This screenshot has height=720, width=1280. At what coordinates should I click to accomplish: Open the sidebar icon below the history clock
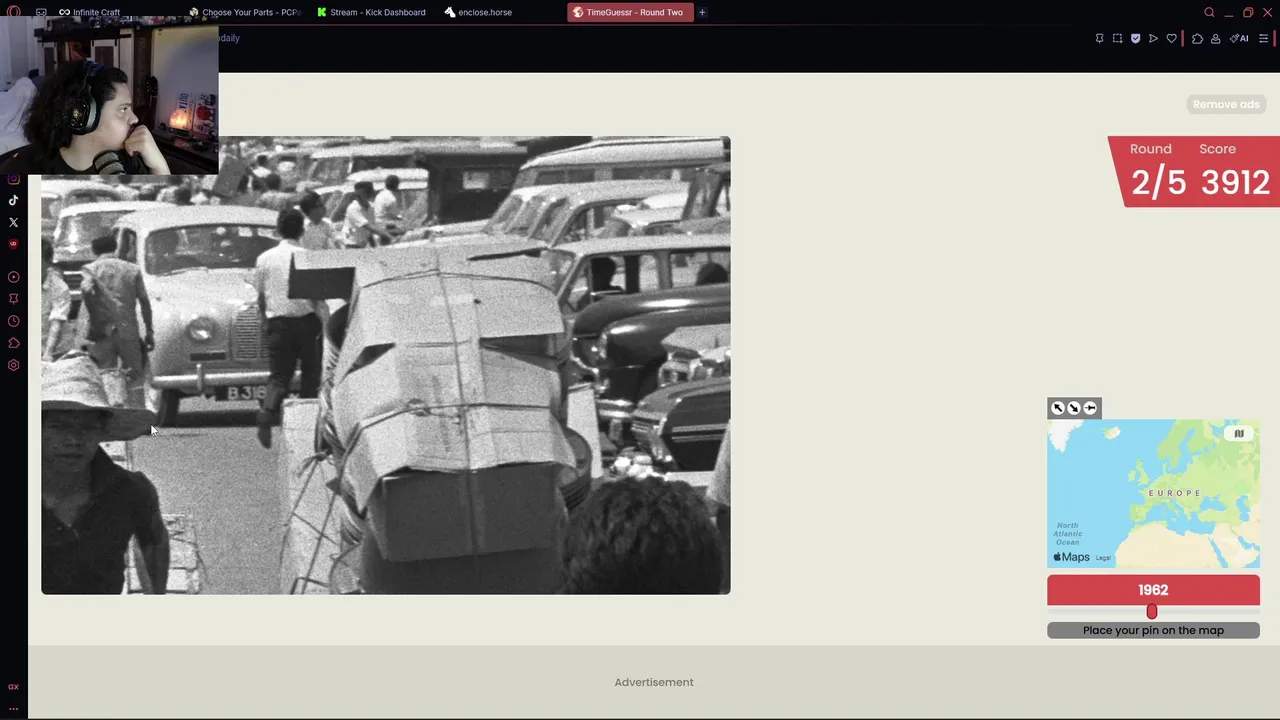[13, 343]
